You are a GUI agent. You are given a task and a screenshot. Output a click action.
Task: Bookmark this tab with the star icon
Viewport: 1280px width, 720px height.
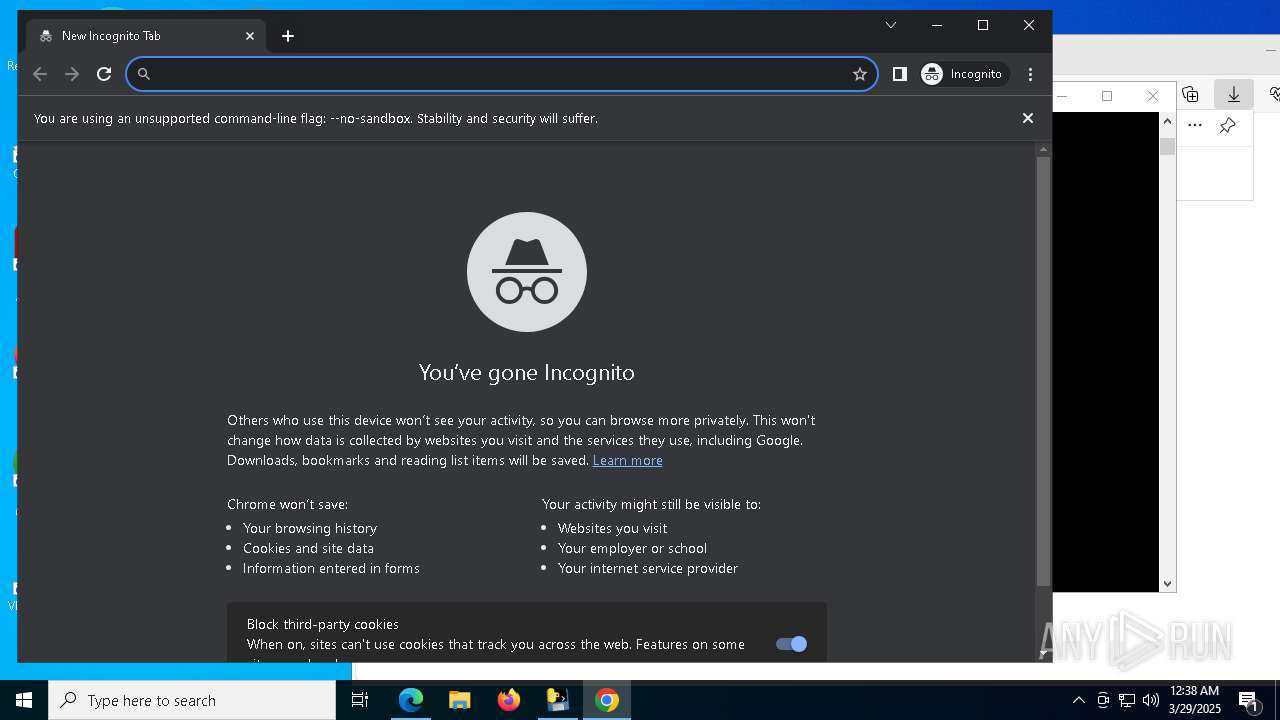[x=859, y=74]
